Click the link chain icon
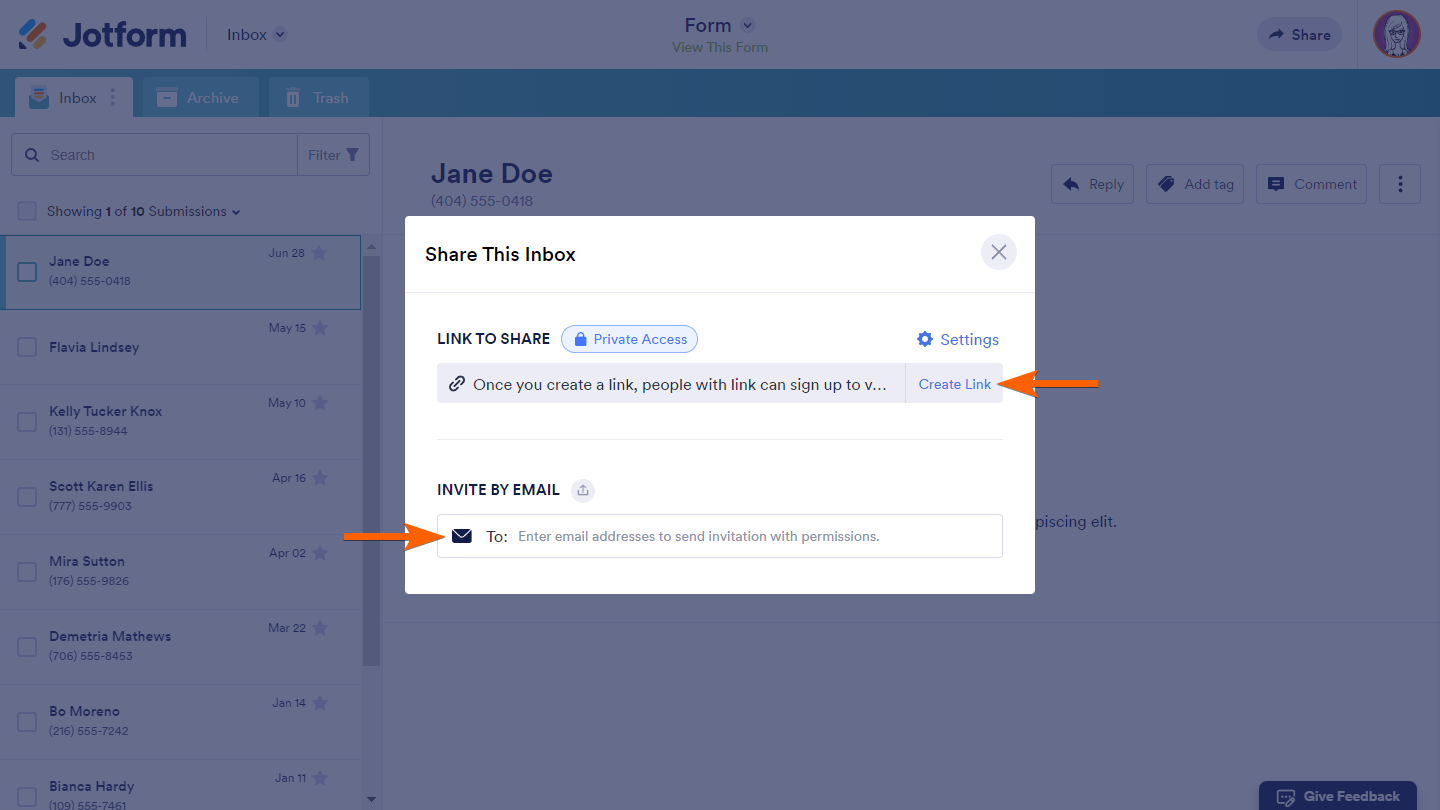Image resolution: width=1440 pixels, height=810 pixels. [x=457, y=383]
